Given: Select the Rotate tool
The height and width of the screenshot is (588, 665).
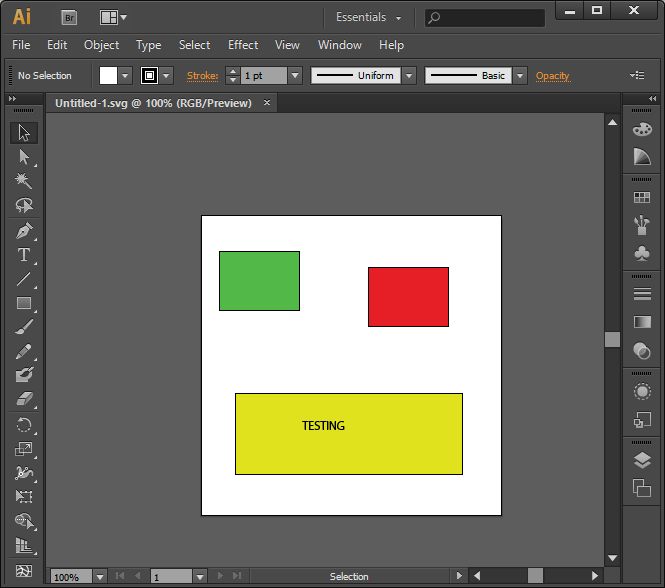Looking at the screenshot, I should tap(24, 425).
